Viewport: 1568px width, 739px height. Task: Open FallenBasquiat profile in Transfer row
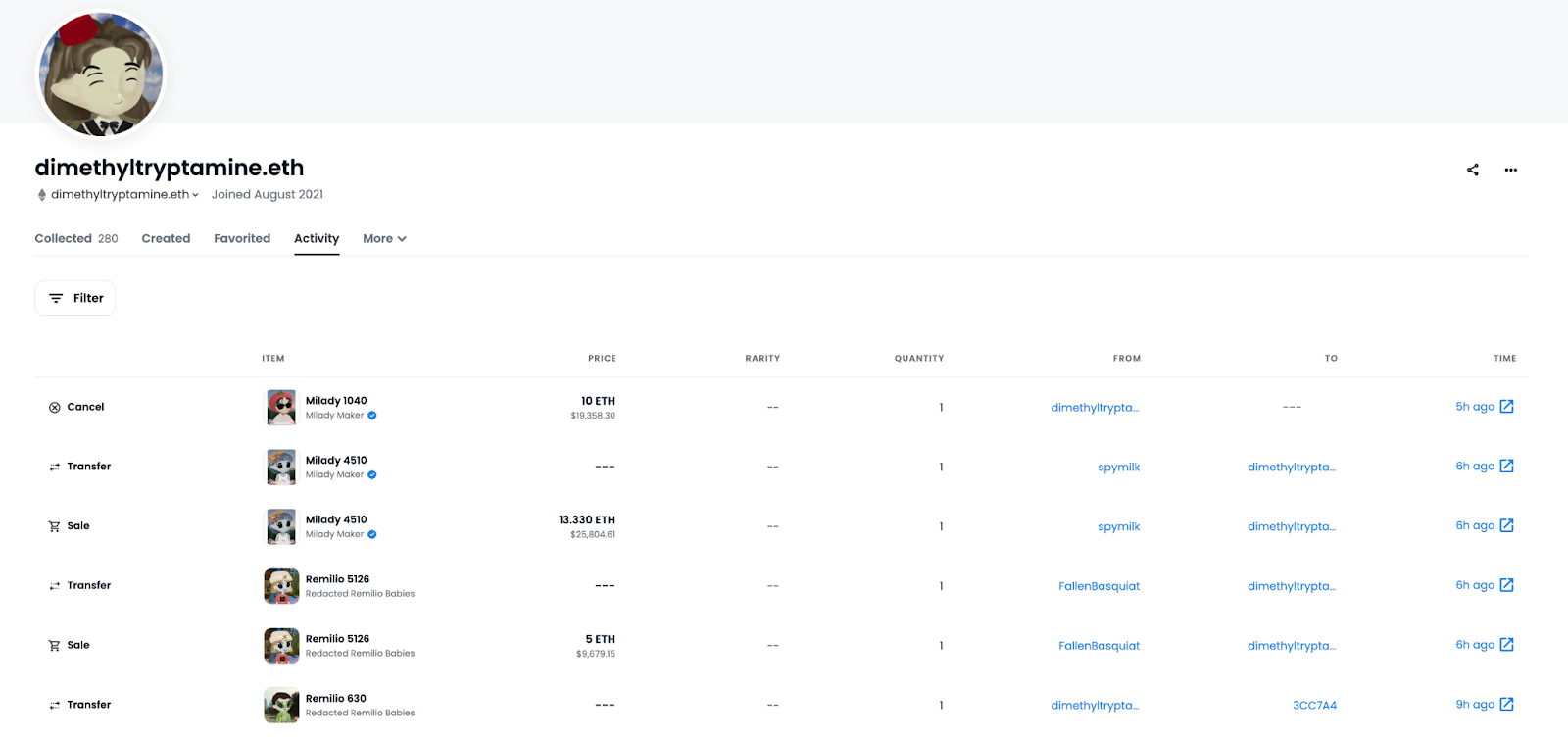click(x=1099, y=586)
